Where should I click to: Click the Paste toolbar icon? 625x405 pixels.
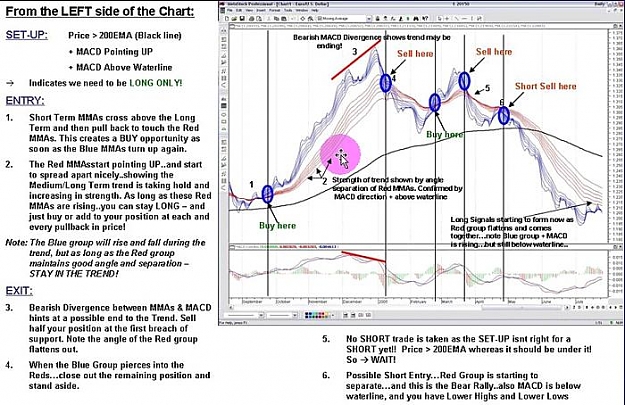click(x=284, y=18)
